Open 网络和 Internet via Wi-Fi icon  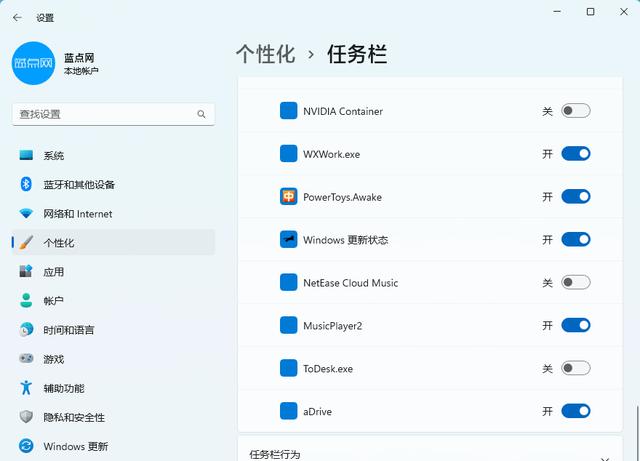26,214
